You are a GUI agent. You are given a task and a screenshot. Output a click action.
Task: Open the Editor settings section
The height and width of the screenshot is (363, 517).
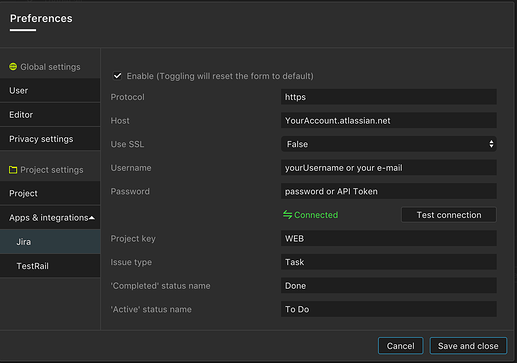(x=50, y=115)
